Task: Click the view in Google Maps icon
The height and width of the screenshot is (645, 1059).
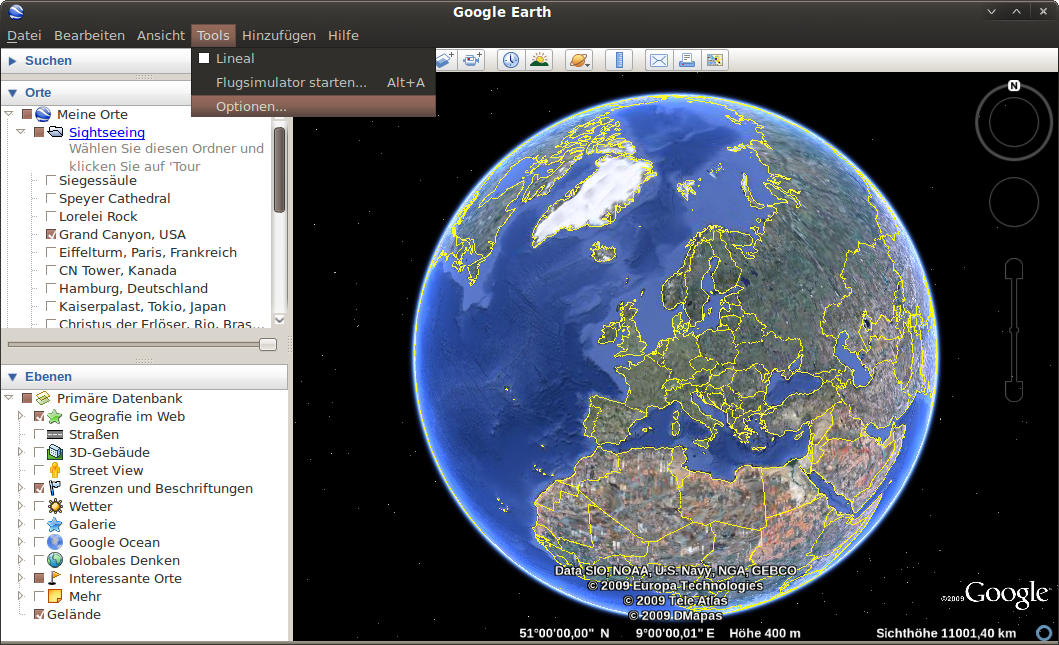Action: 715,60
